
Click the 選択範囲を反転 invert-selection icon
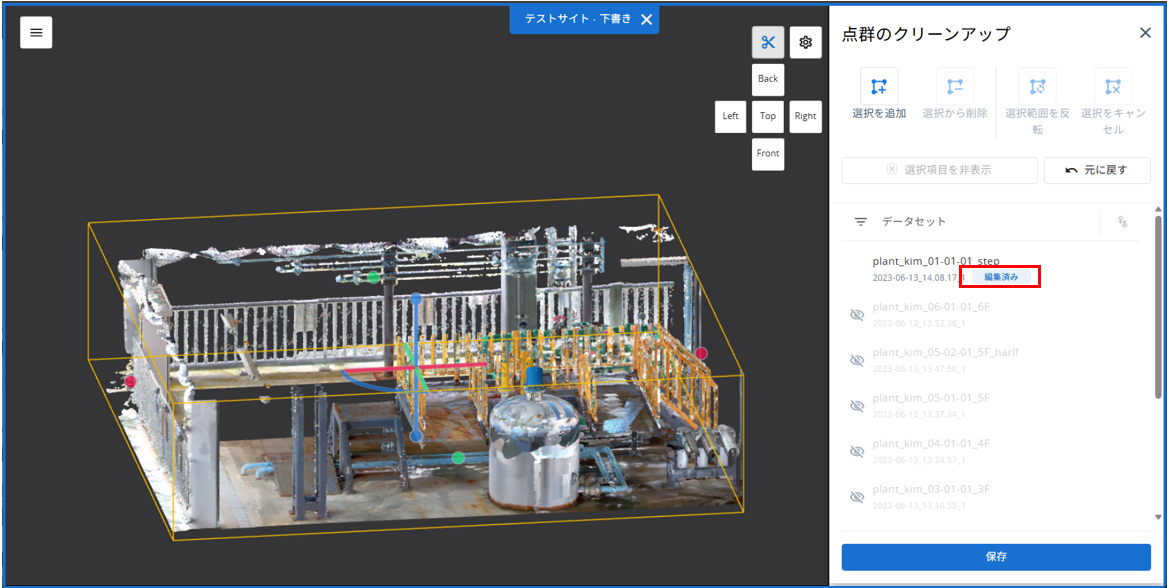coord(1038,86)
